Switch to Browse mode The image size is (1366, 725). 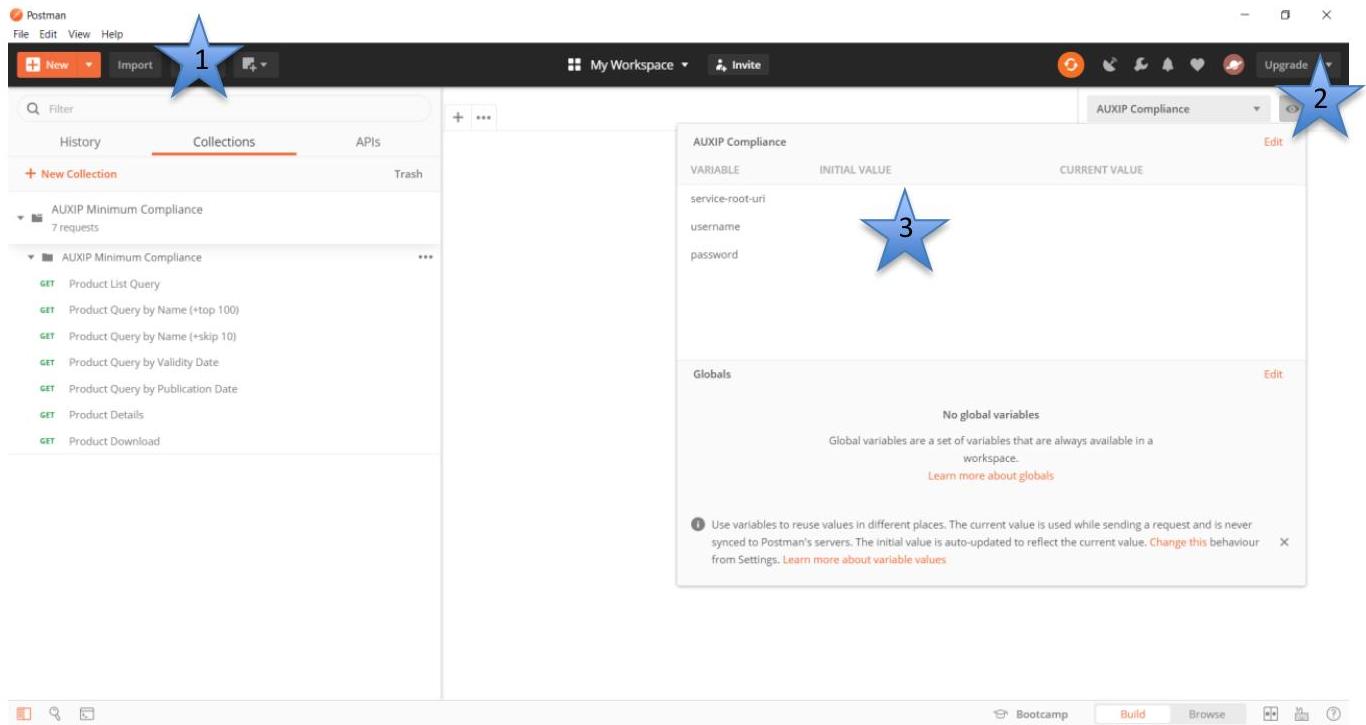[x=1207, y=714]
